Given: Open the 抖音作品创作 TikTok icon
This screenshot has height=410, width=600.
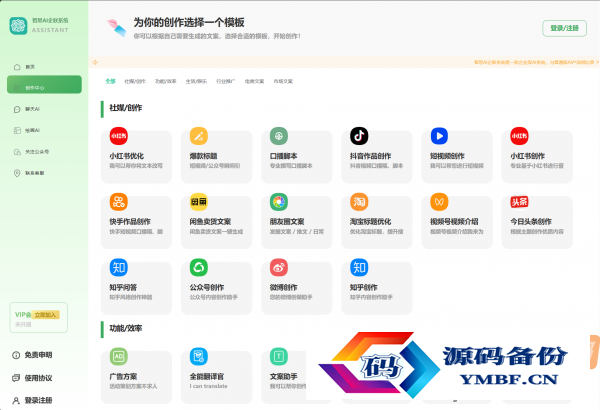Looking at the screenshot, I should click(359, 136).
